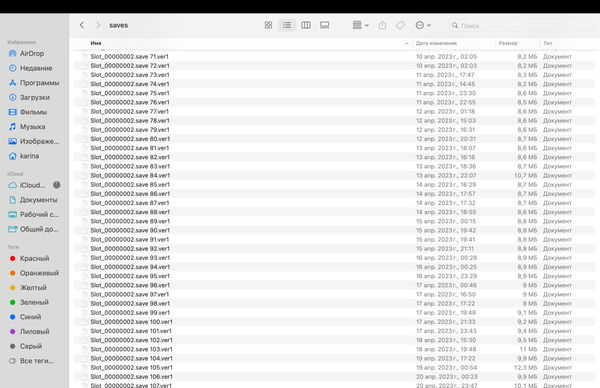
Task: Open the group-by options dropdown
Action: (360, 25)
